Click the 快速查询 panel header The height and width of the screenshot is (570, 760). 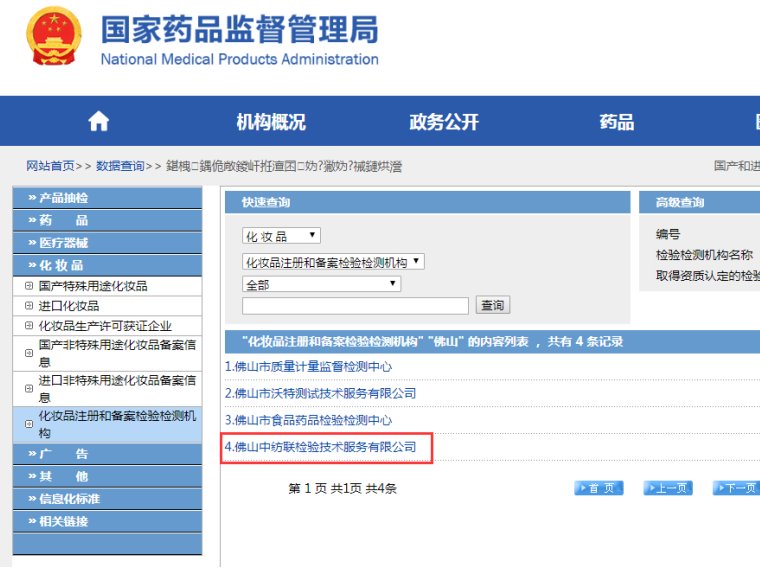428,202
